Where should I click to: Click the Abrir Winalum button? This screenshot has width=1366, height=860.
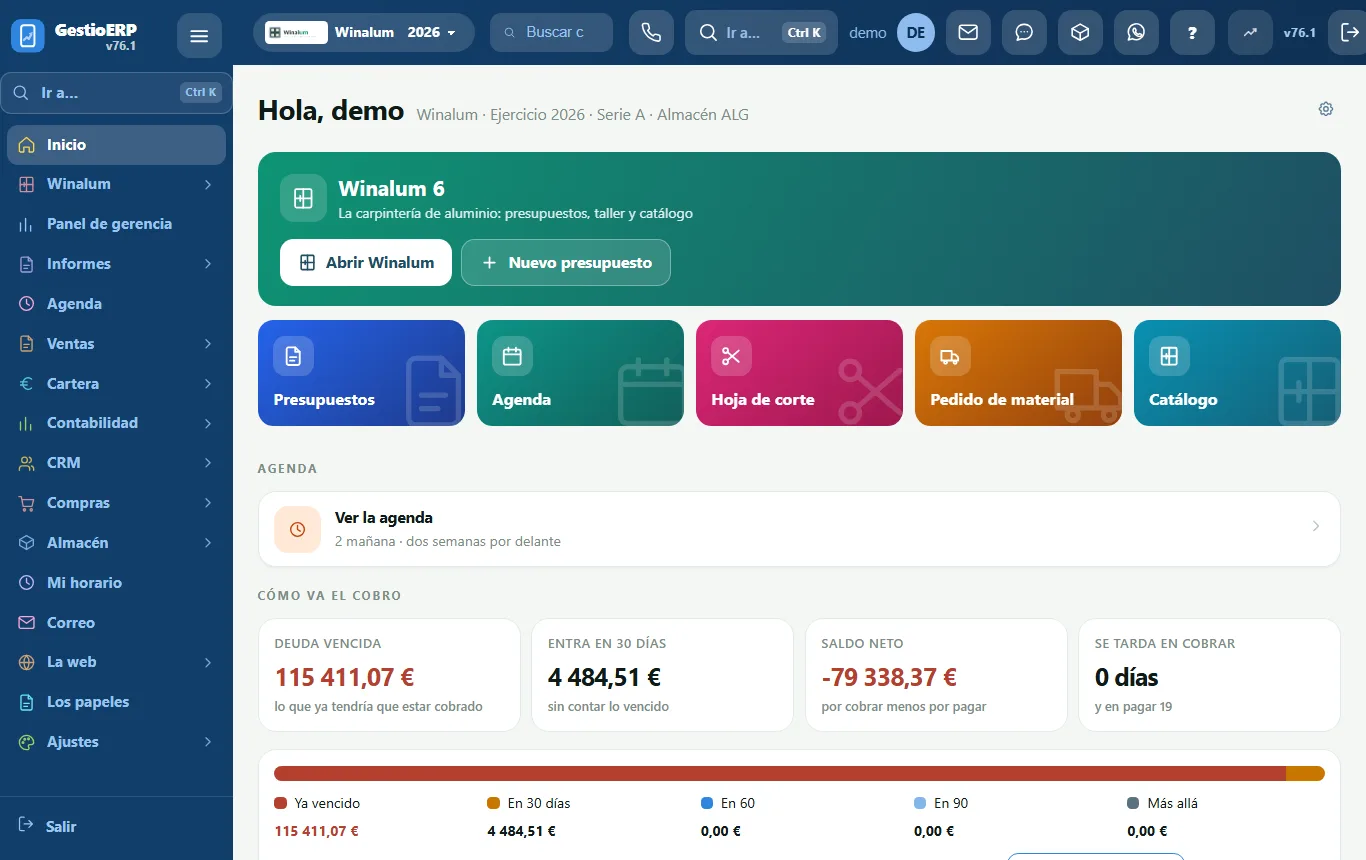366,262
